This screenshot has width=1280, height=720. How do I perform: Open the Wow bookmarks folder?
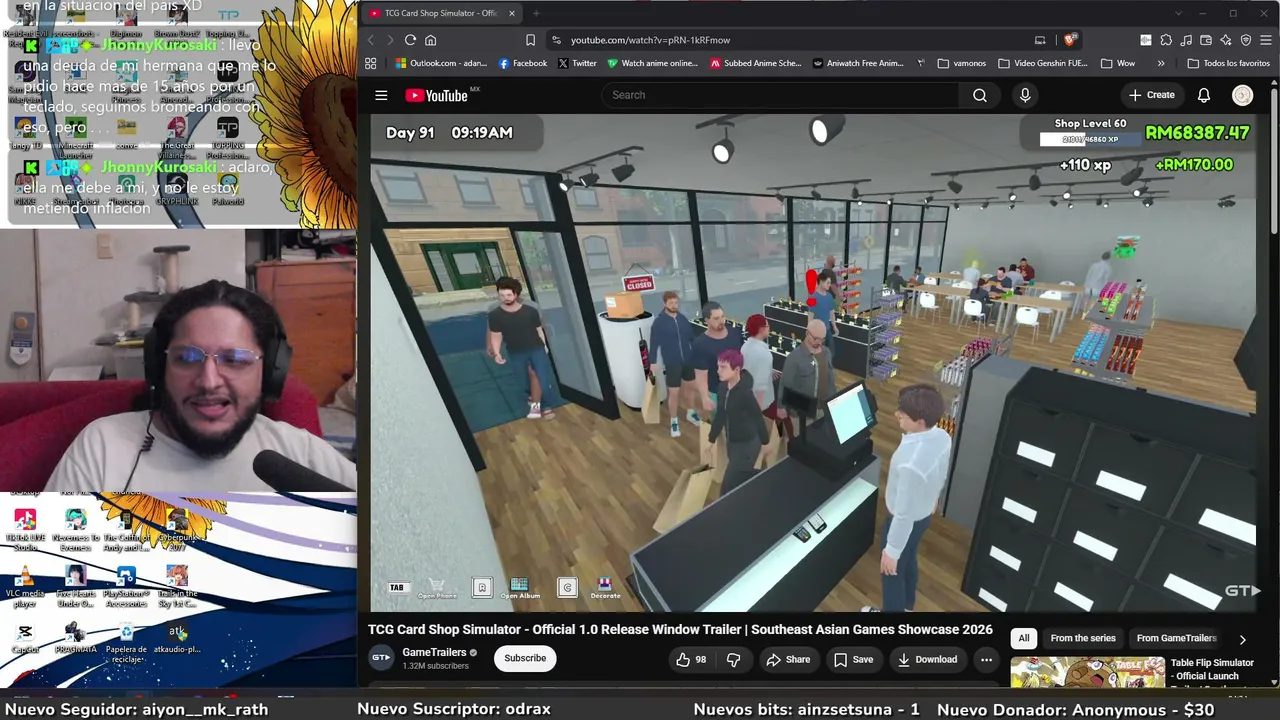1117,63
